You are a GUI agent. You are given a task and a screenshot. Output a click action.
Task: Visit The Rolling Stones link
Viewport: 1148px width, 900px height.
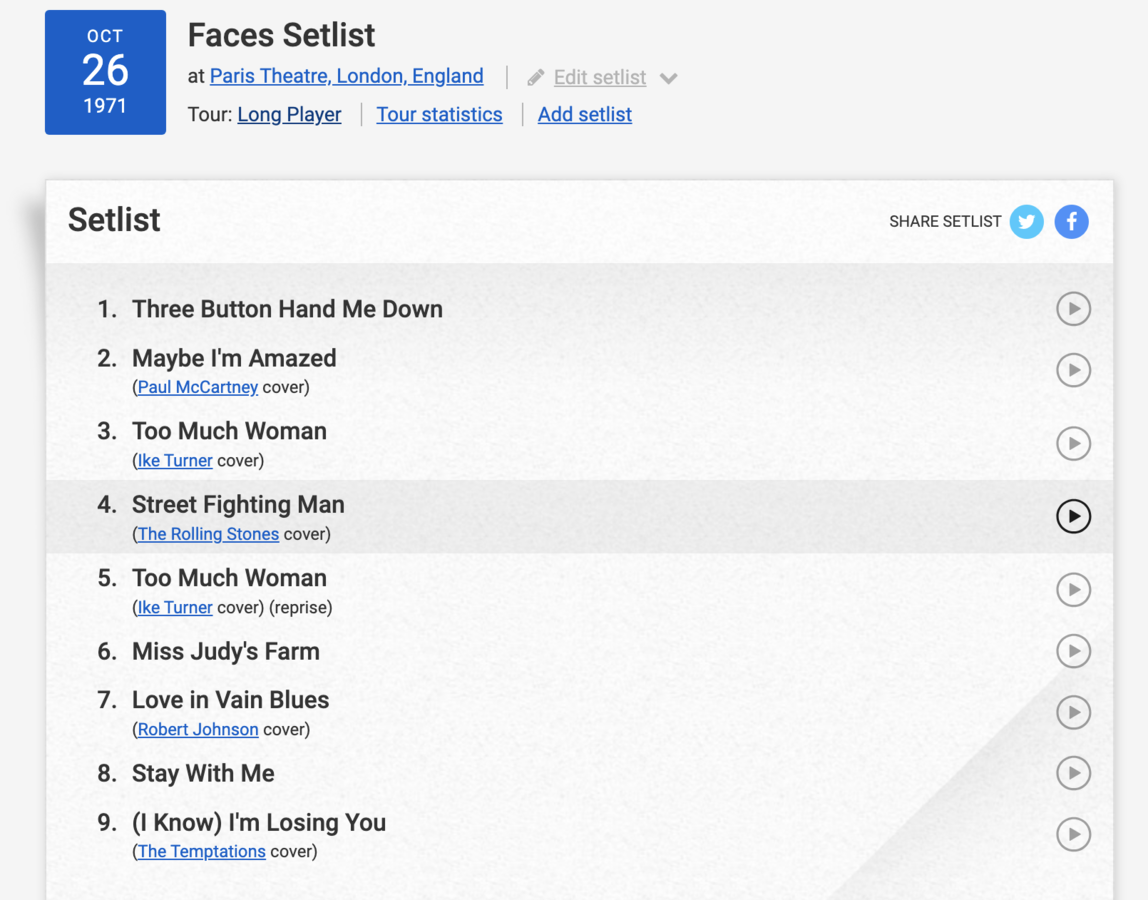click(x=207, y=534)
